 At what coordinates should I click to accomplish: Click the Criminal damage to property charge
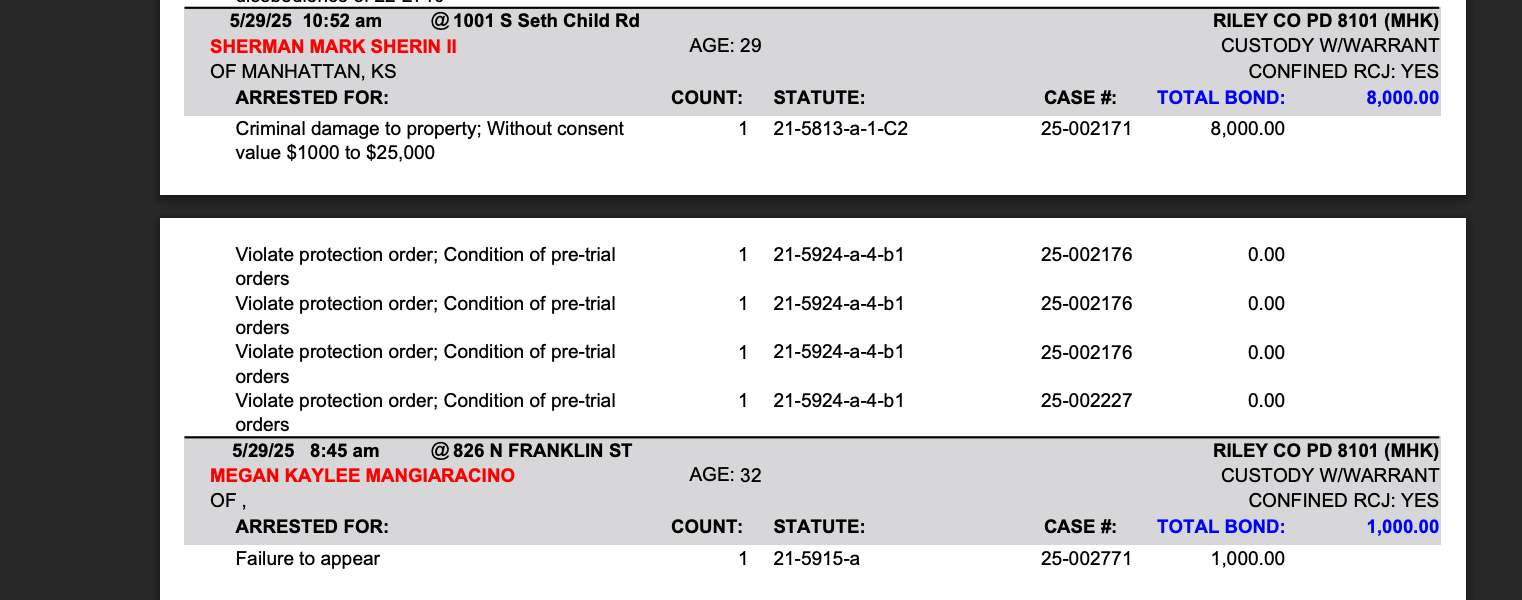pos(429,129)
